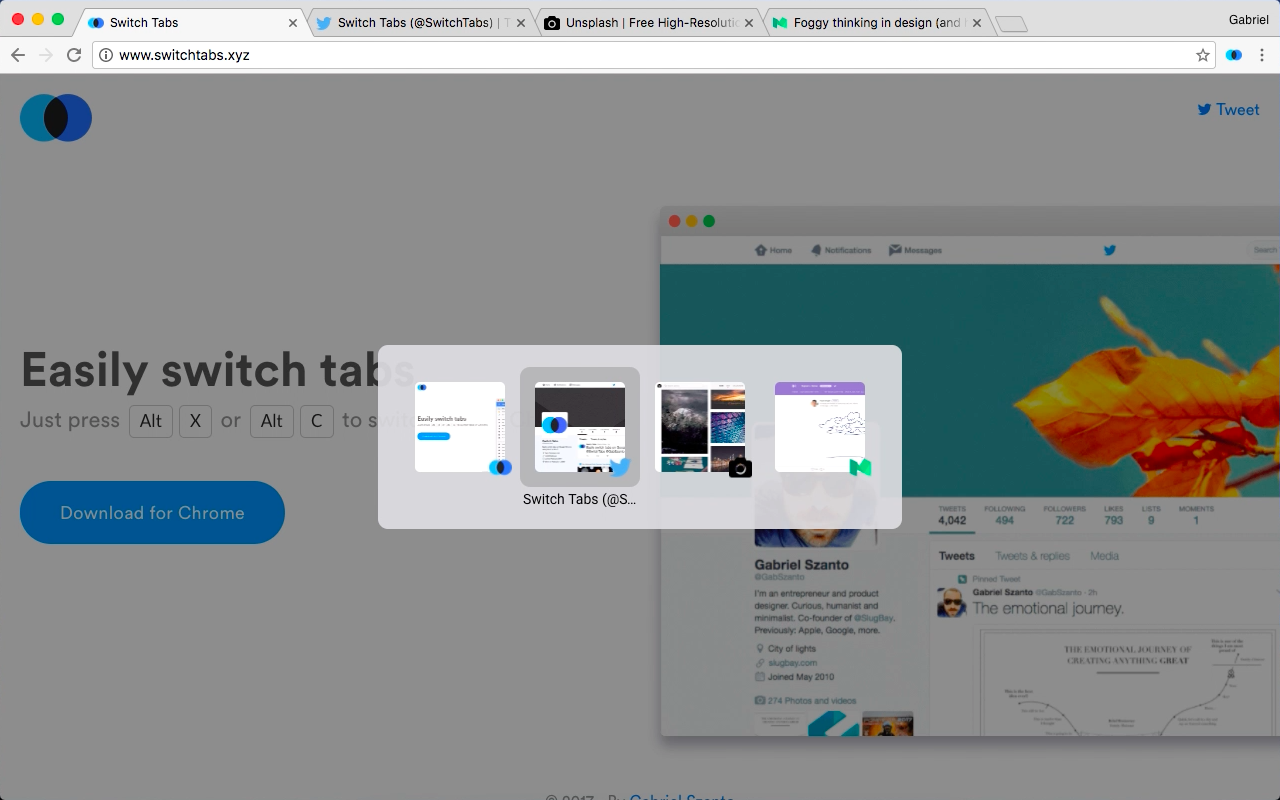1280x800 pixels.
Task: Click the Followers 722 count
Action: coord(1064,515)
